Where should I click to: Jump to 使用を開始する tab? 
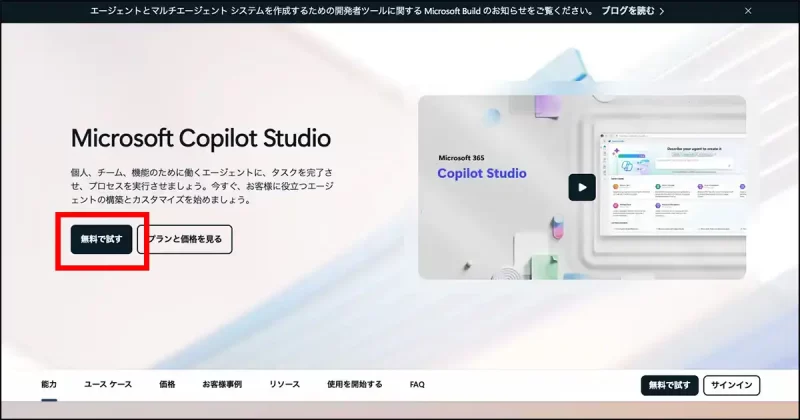coord(355,384)
